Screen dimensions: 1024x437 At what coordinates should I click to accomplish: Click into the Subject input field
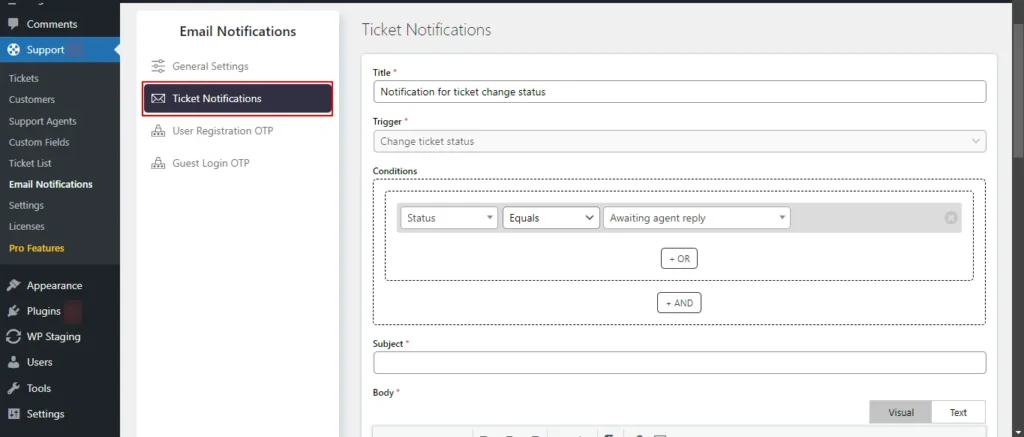(679, 363)
